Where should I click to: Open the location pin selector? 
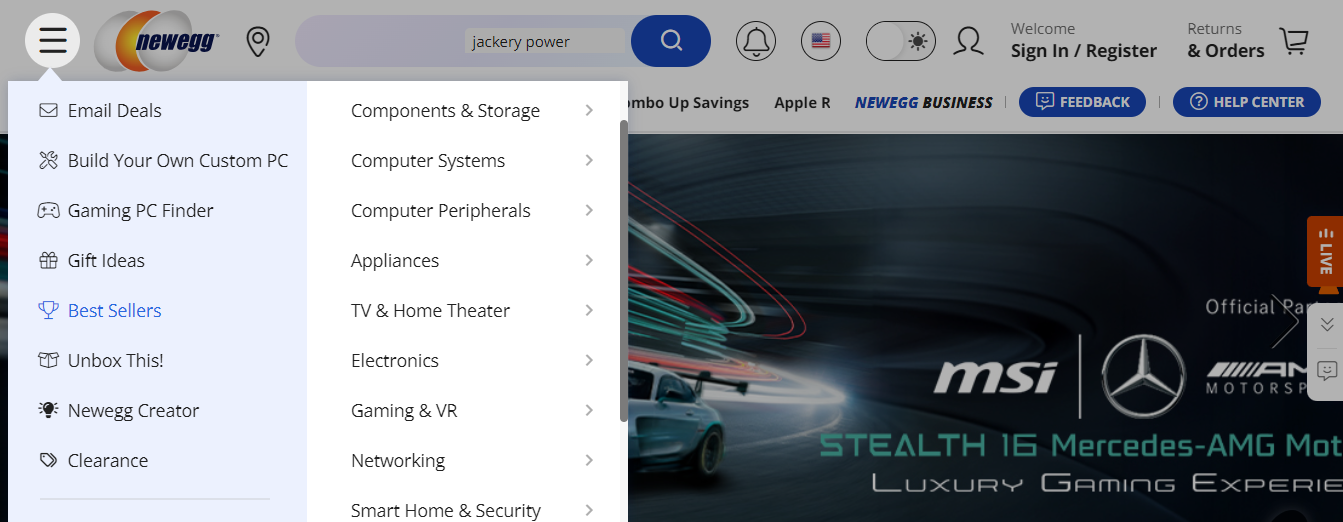[x=258, y=42]
